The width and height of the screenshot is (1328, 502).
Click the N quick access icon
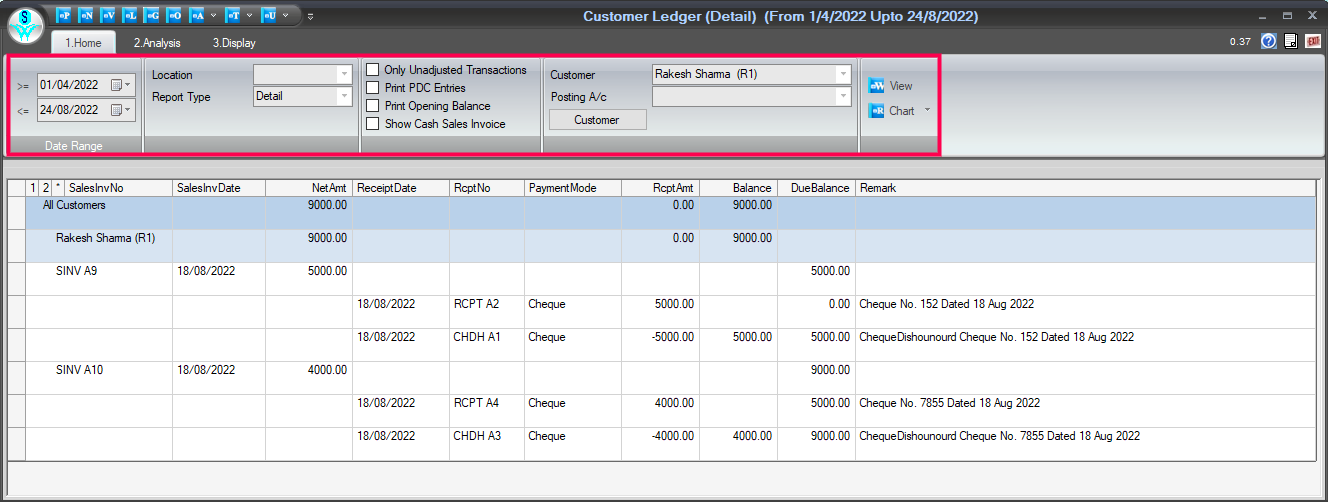pyautogui.click(x=86, y=16)
